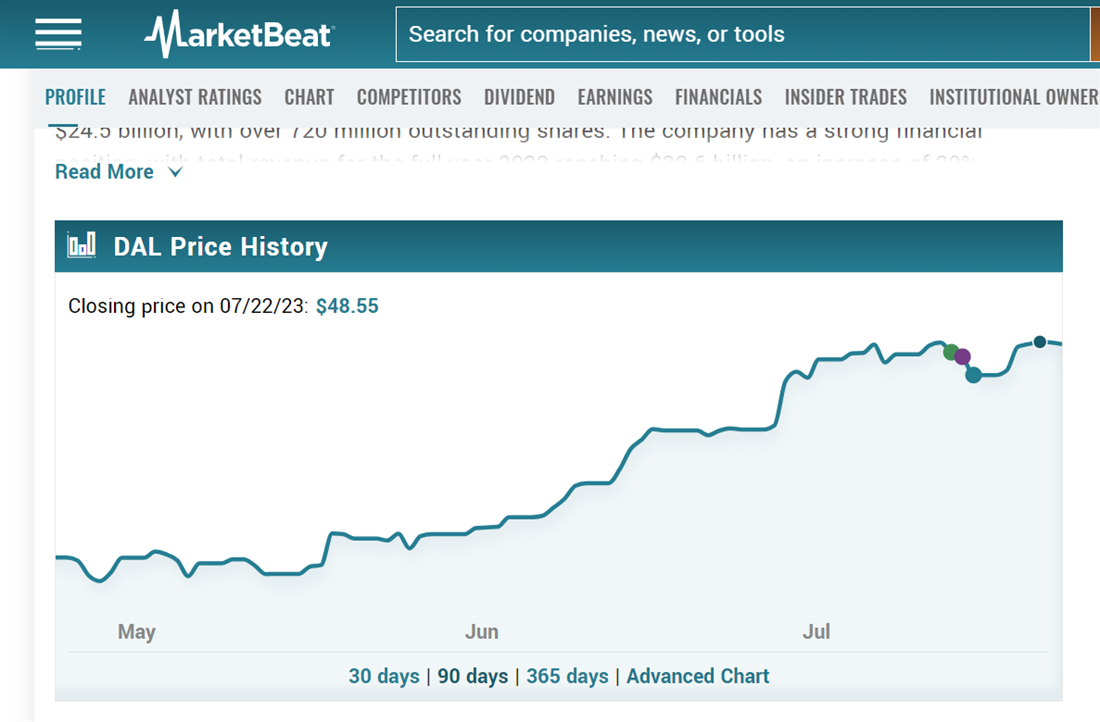Open the hamburger navigation menu
The width and height of the screenshot is (1100, 722).
click(58, 34)
